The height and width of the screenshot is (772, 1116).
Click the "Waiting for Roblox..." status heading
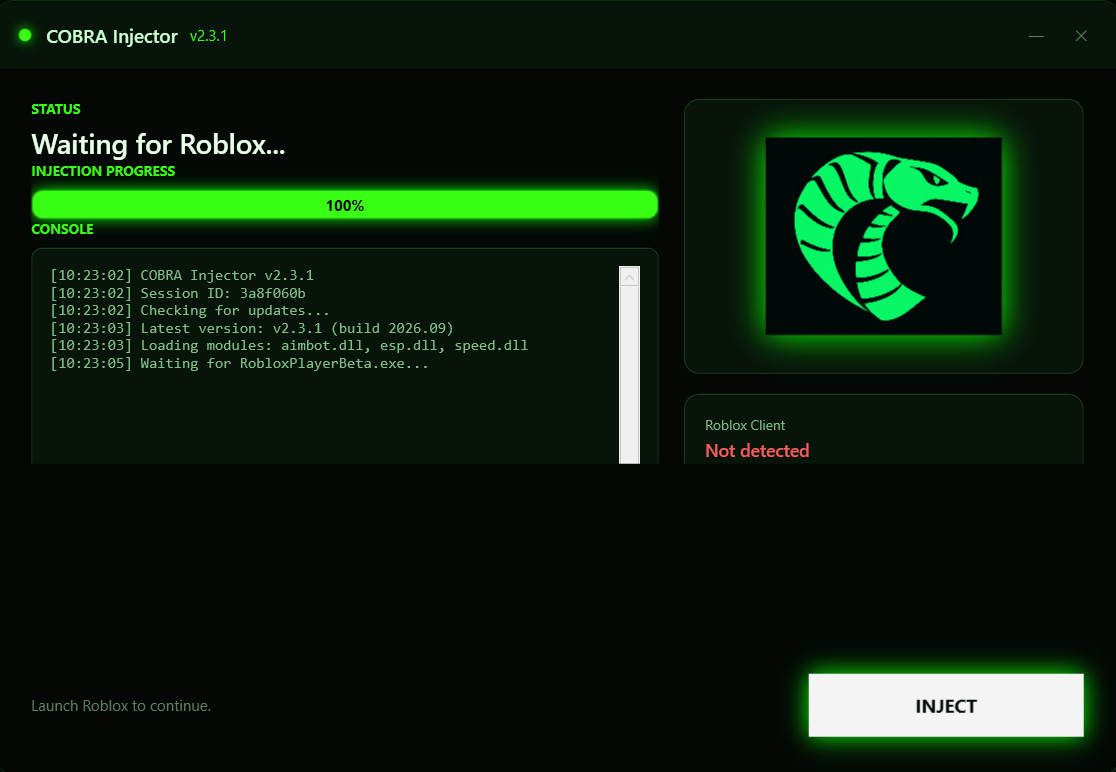(158, 144)
